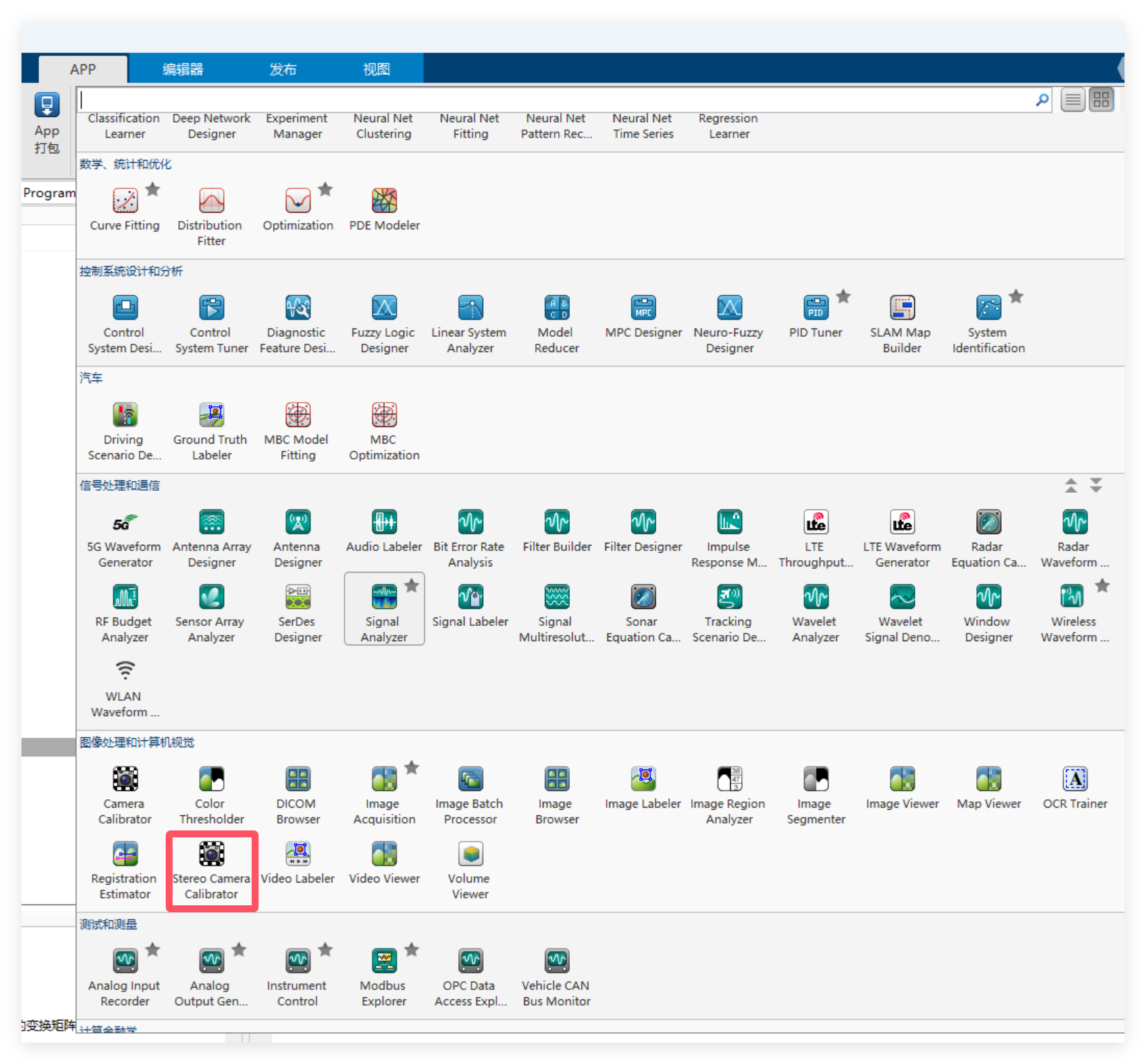Screen dimensions: 1146x1064
Task: Launch Wavelet Analyzer
Action: click(816, 613)
